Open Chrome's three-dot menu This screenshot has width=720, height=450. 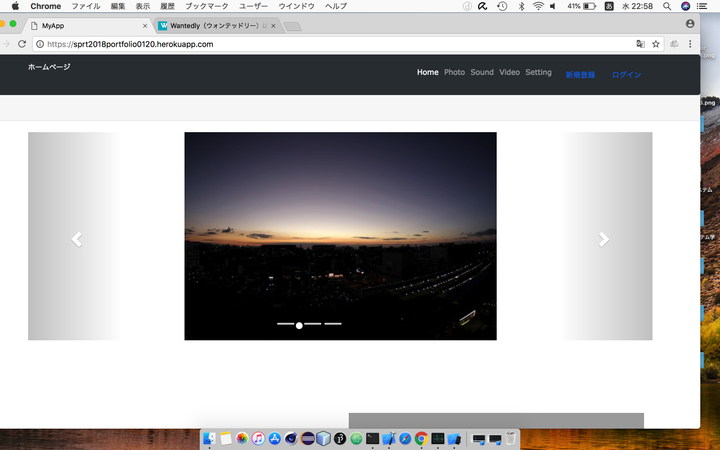(690, 44)
